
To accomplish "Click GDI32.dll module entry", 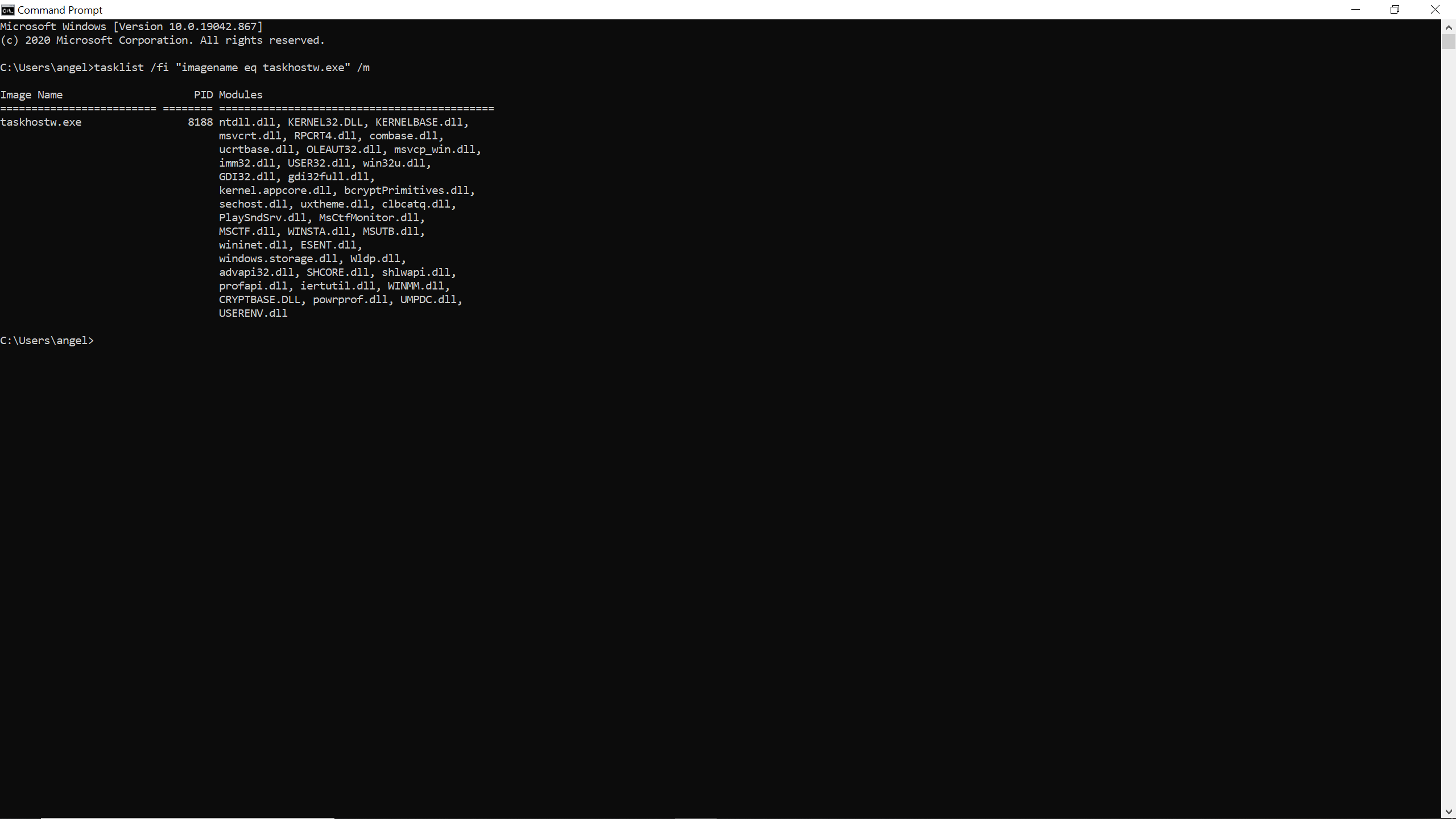I will [x=247, y=177].
